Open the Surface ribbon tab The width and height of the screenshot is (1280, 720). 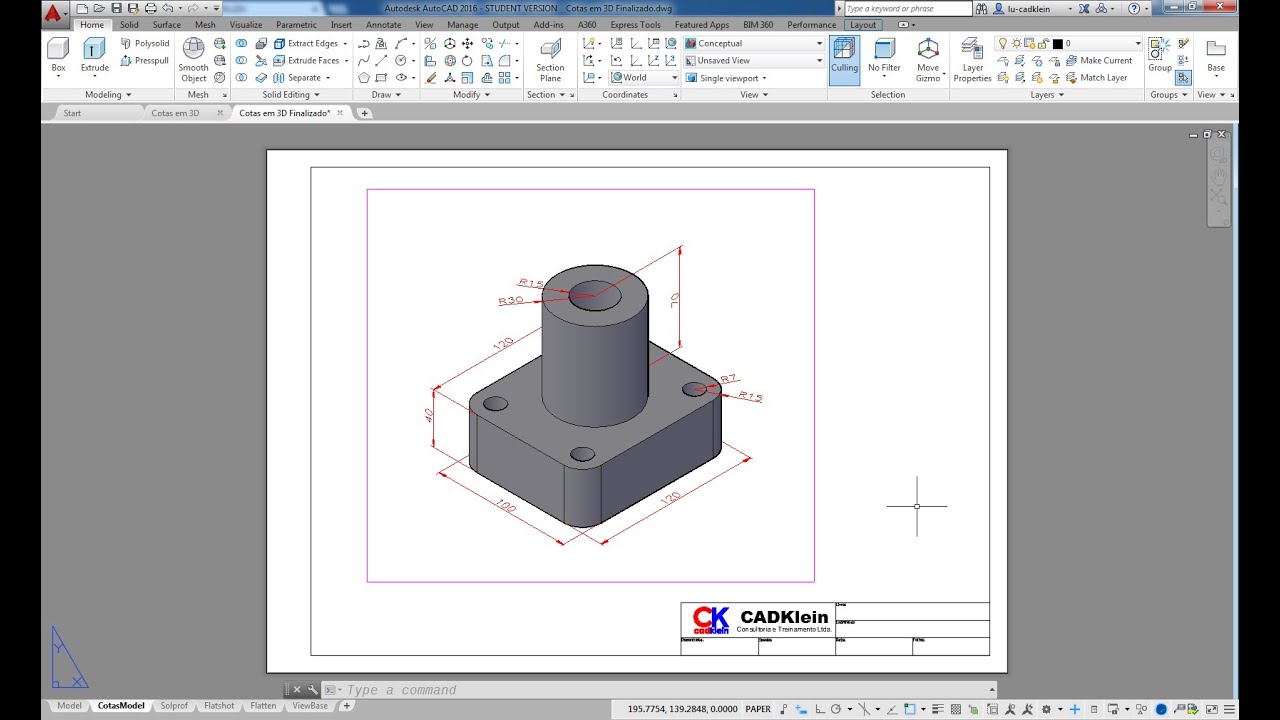(x=167, y=25)
